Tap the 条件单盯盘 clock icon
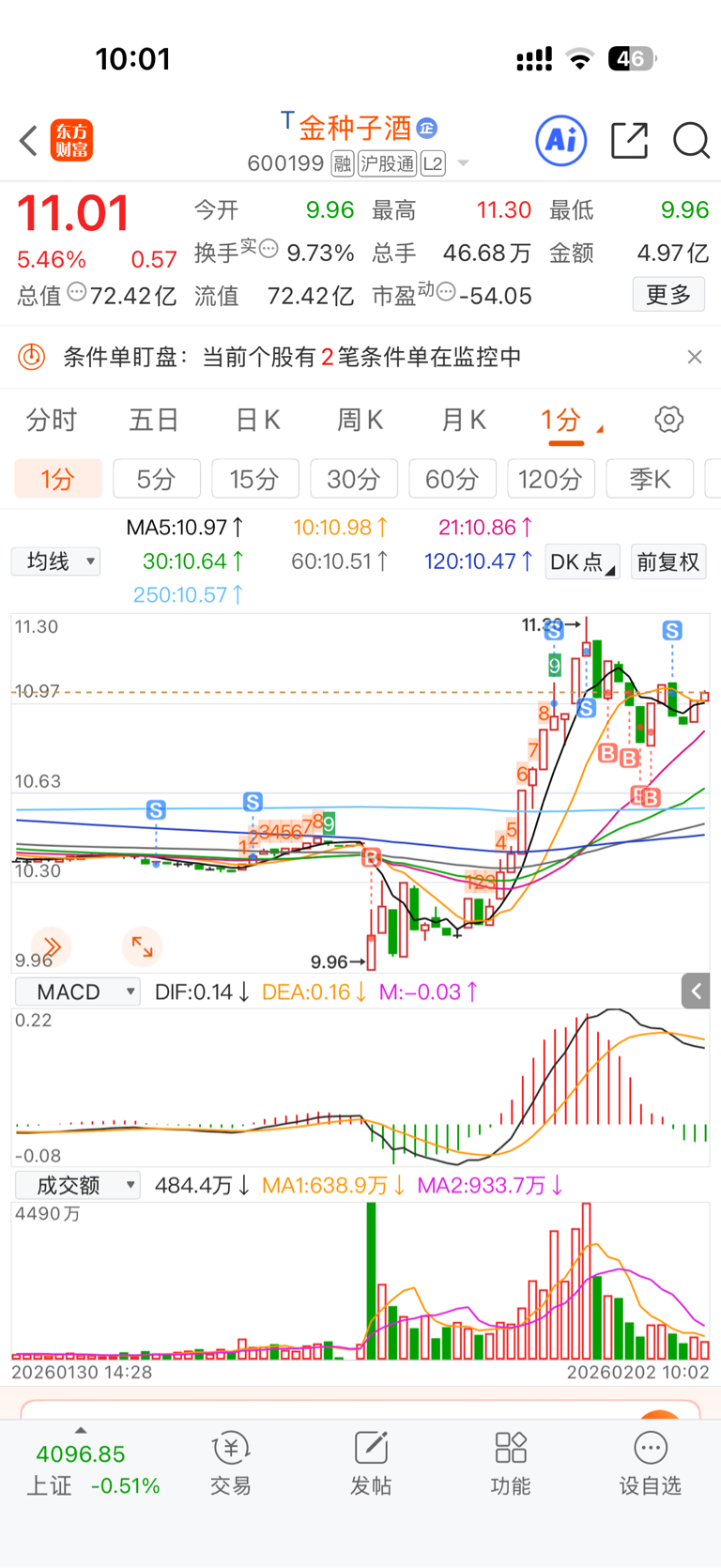The width and height of the screenshot is (721, 1568). coord(32,357)
